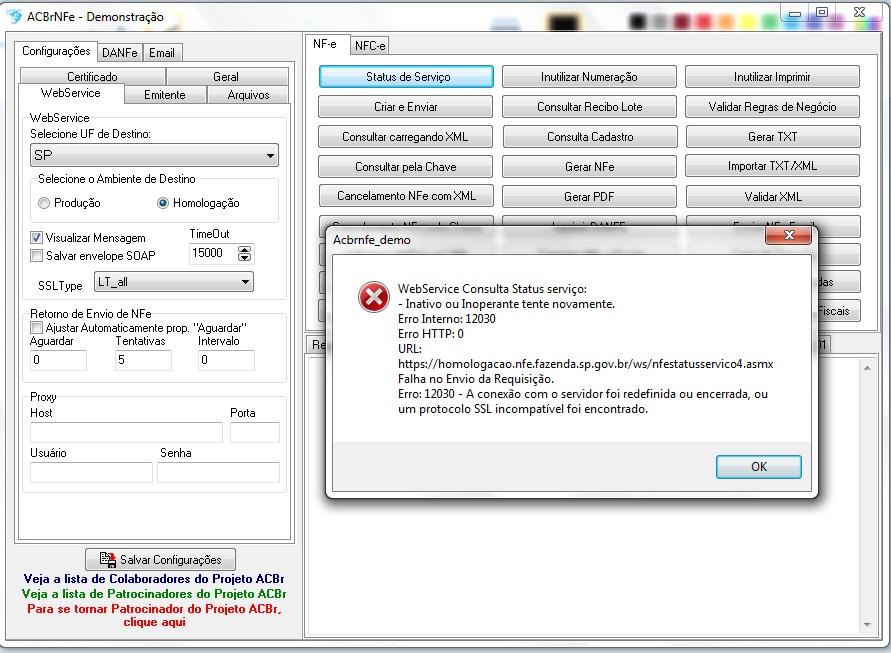891x653 pixels.
Task: Open the Certificado tab
Action: click(x=93, y=77)
